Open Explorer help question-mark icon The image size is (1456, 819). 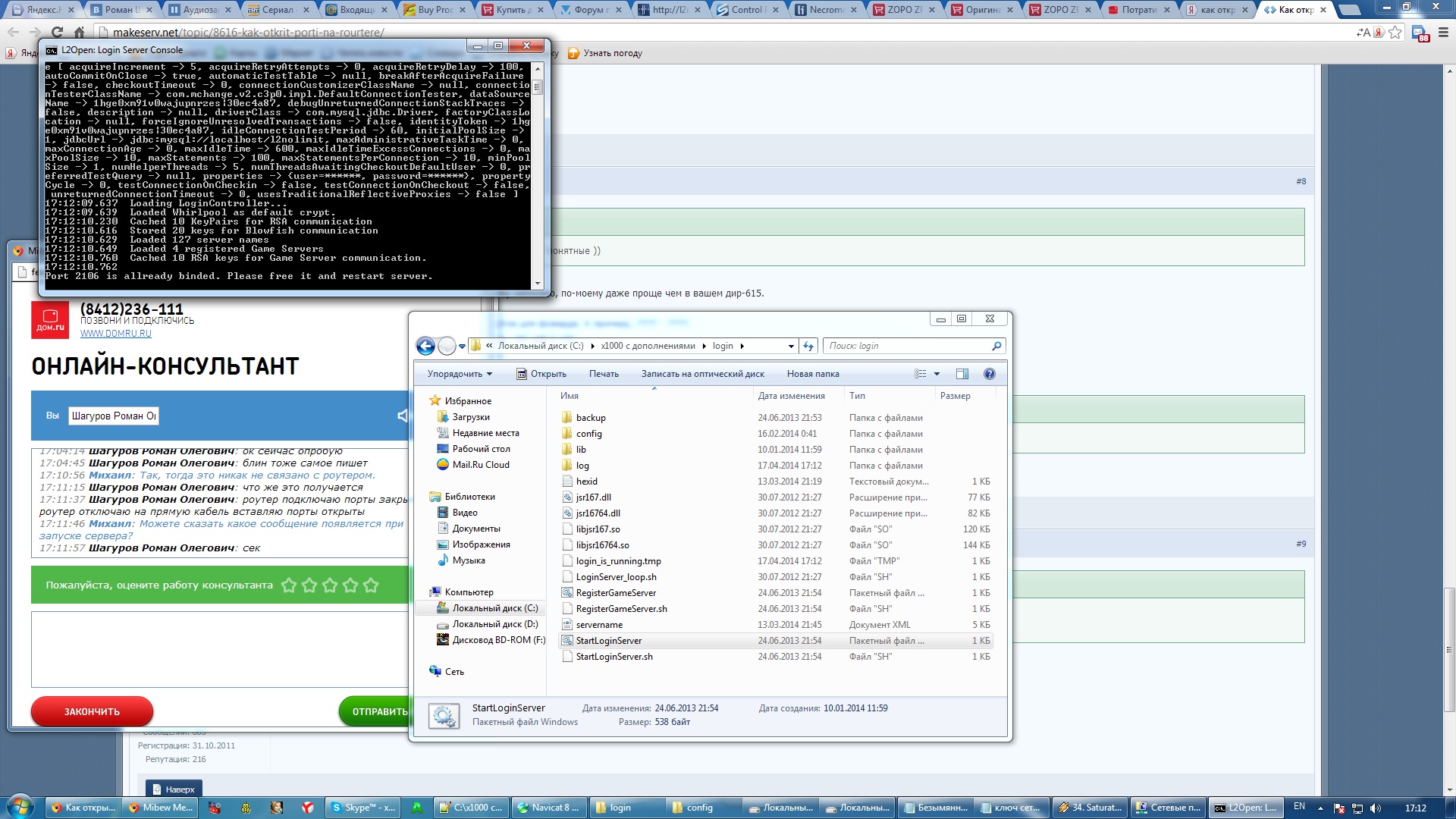989,374
